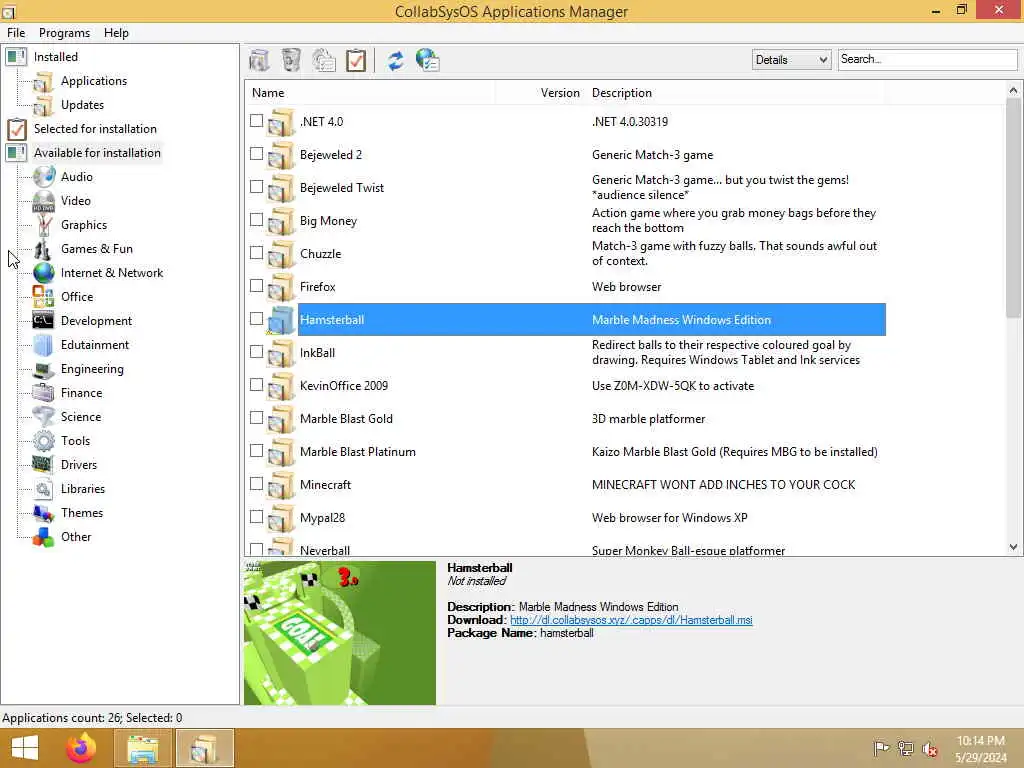The height and width of the screenshot is (768, 1024).
Task: Open the Science funnel icon
Action: (44, 417)
